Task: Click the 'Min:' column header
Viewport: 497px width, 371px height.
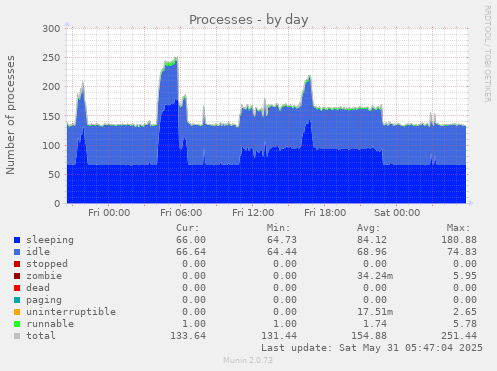Action: [x=278, y=228]
